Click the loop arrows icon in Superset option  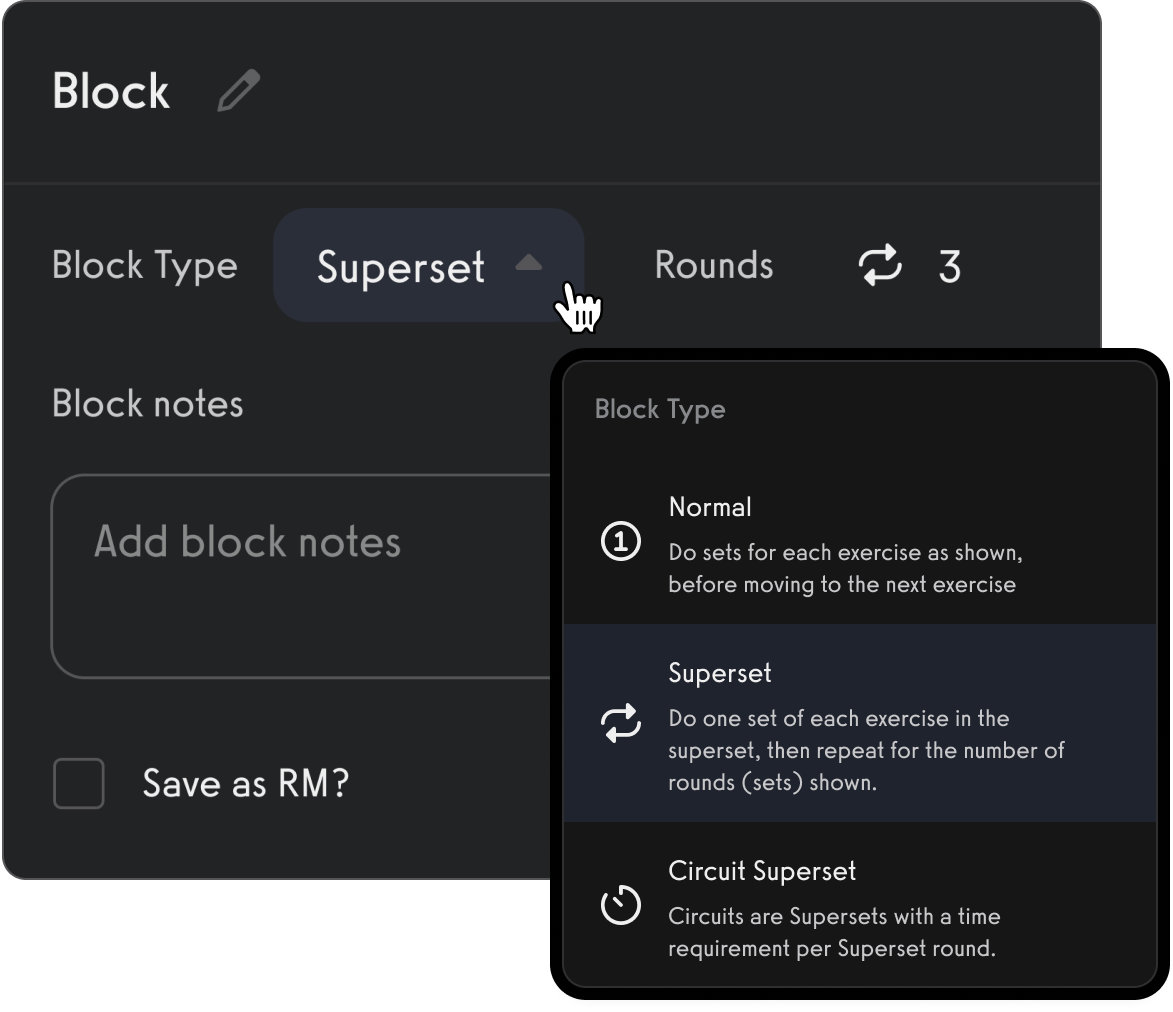[620, 723]
